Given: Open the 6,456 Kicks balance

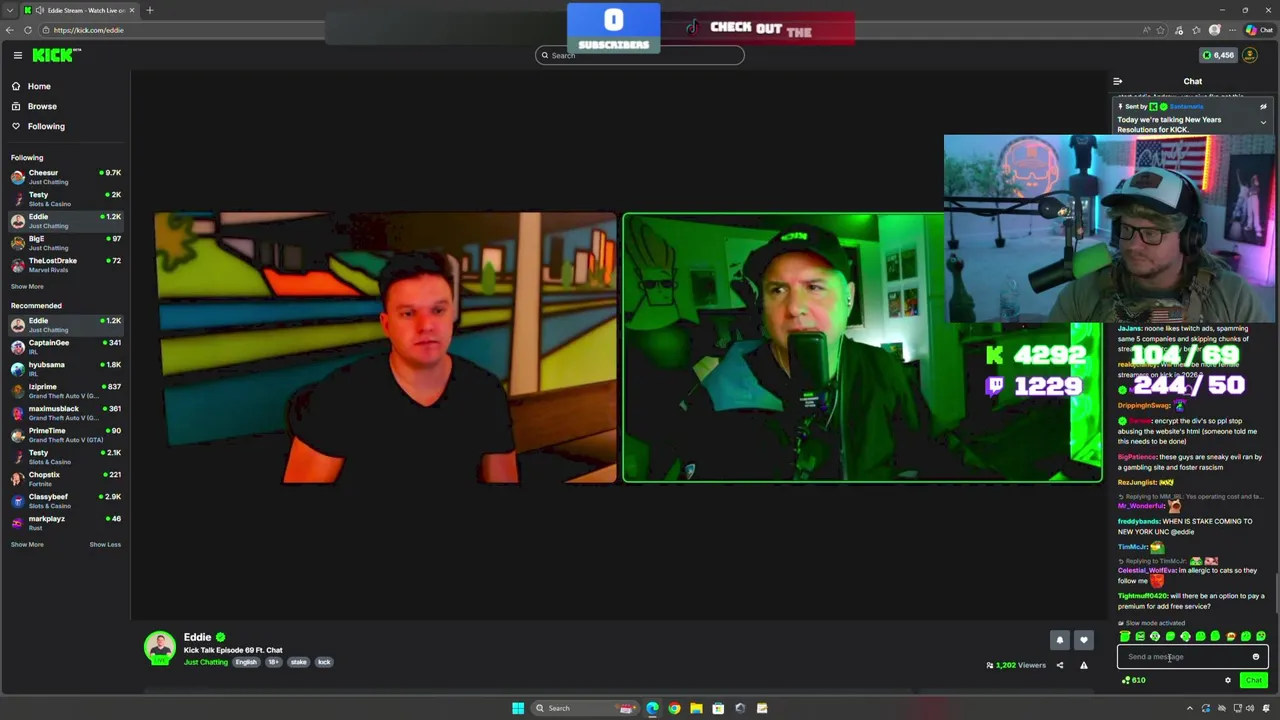Looking at the screenshot, I should [x=1217, y=55].
